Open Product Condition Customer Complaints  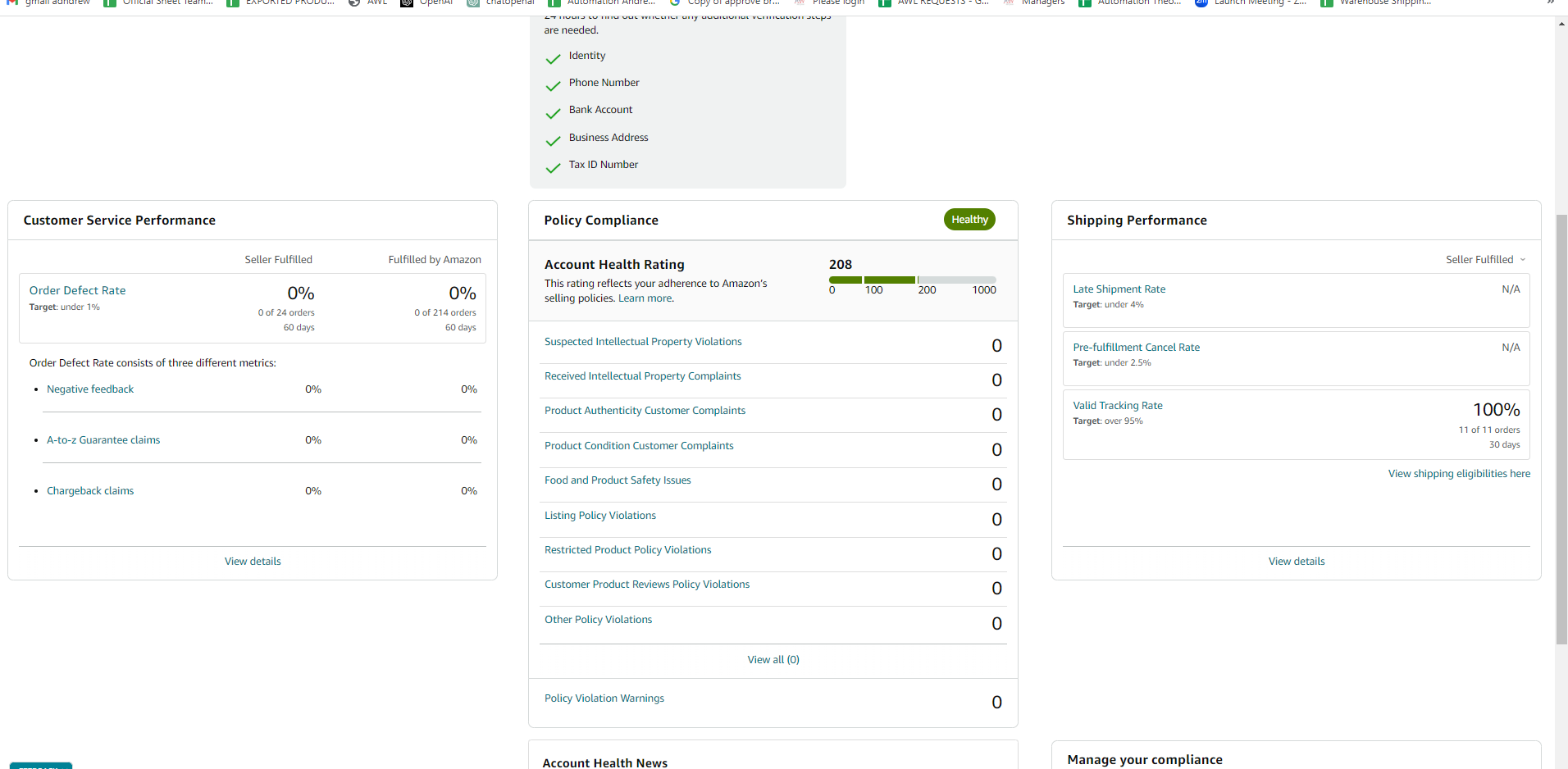pyautogui.click(x=639, y=446)
